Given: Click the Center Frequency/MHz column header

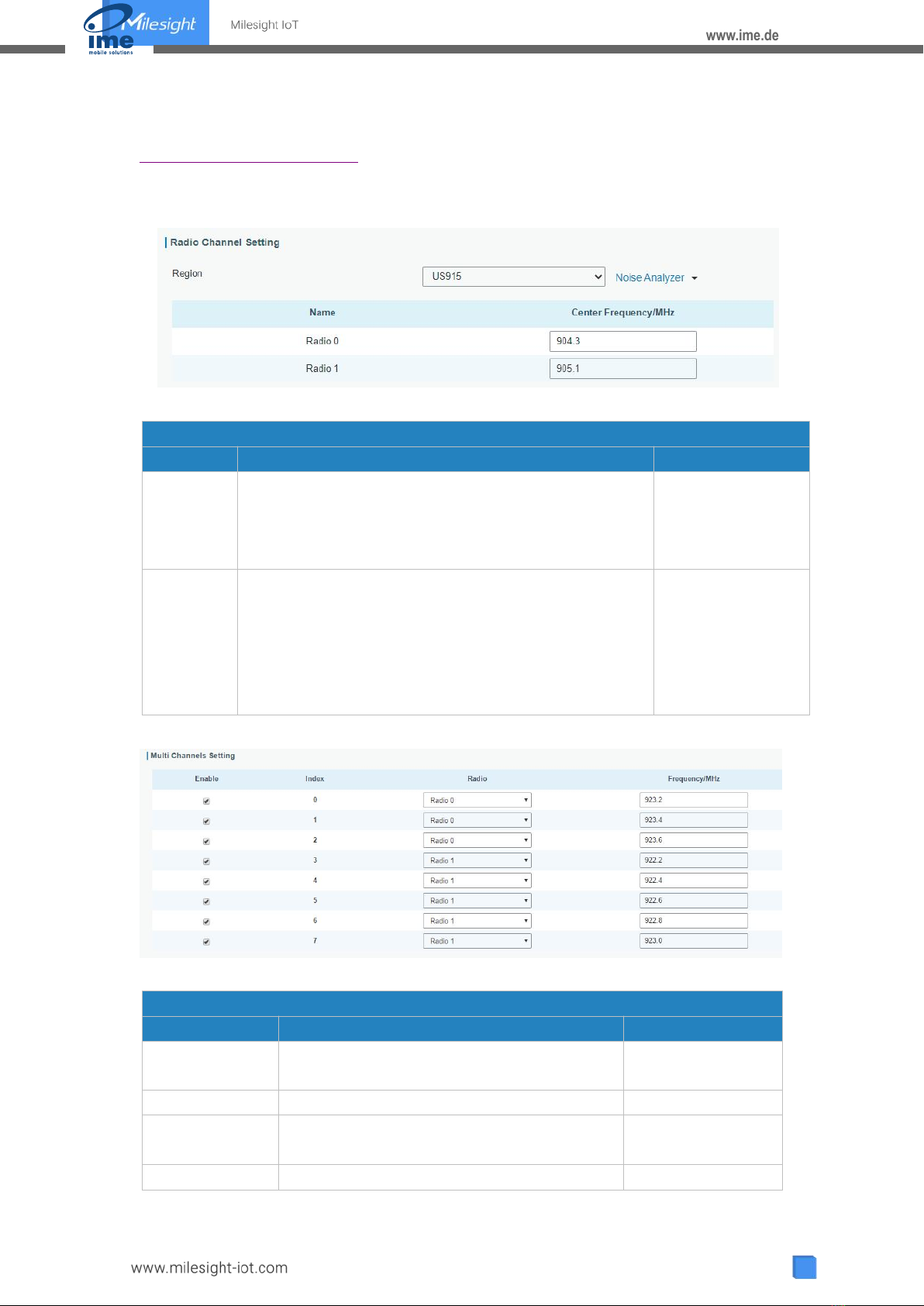Looking at the screenshot, I should (622, 312).
